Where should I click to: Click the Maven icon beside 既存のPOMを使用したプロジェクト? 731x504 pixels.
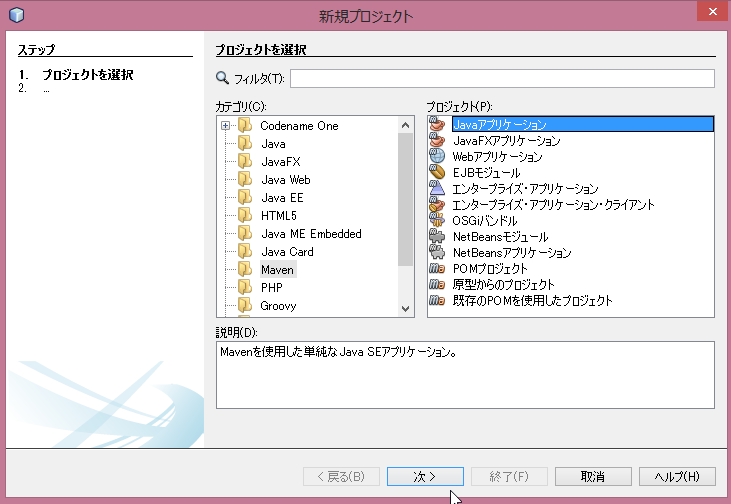click(x=437, y=300)
